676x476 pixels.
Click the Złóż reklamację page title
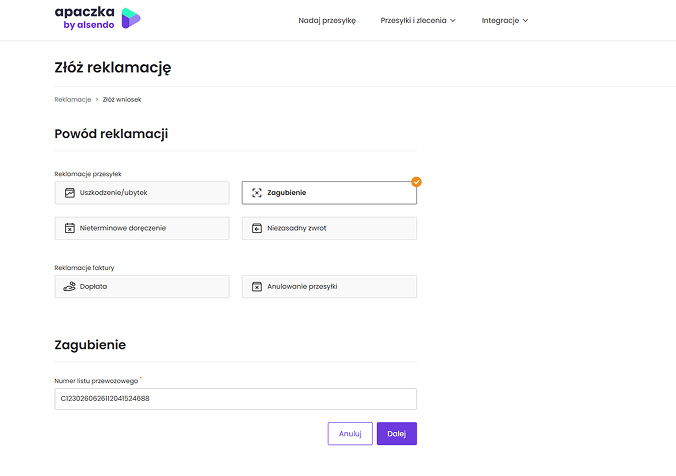click(x=113, y=67)
